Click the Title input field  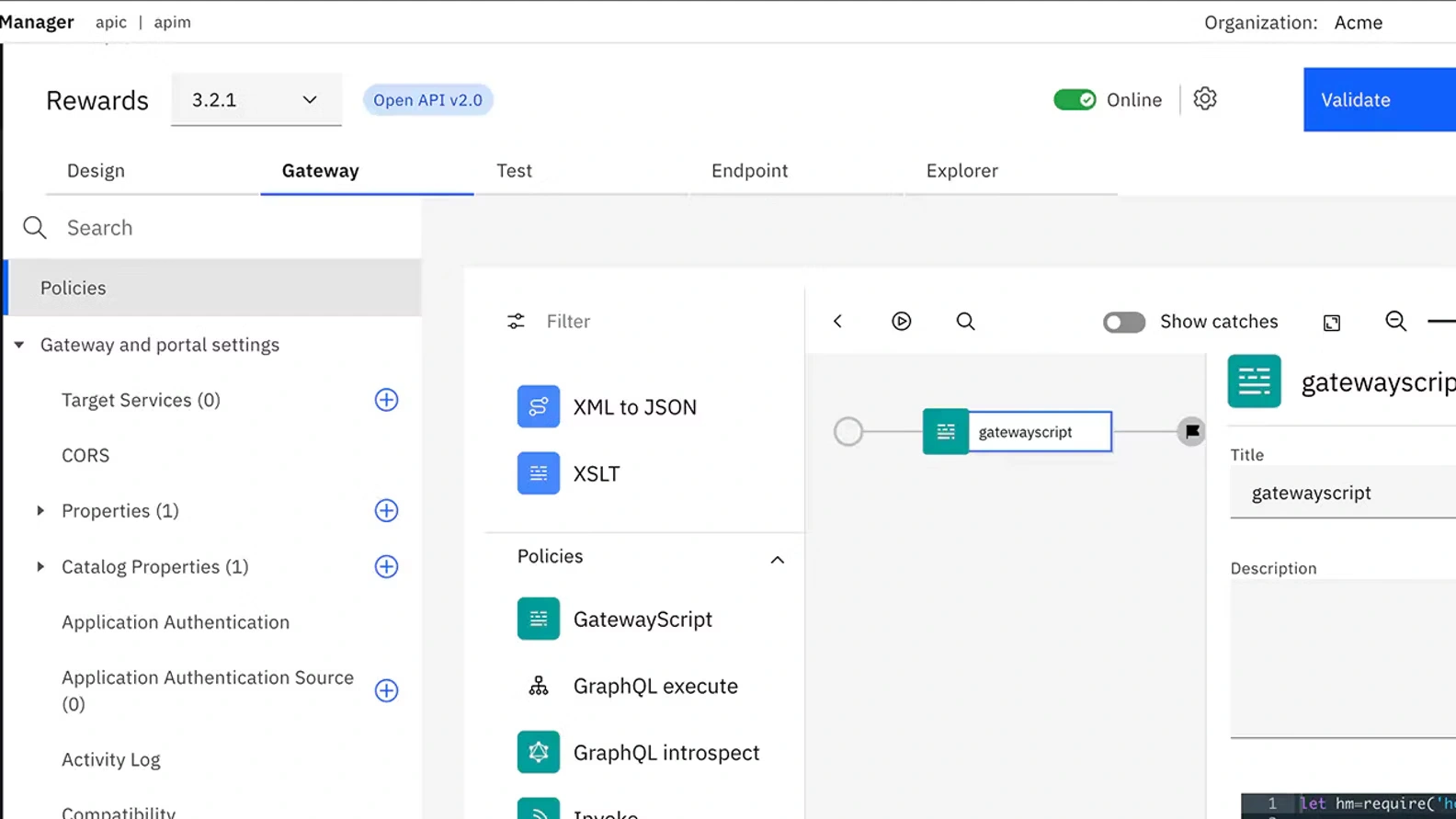[x=1342, y=494]
